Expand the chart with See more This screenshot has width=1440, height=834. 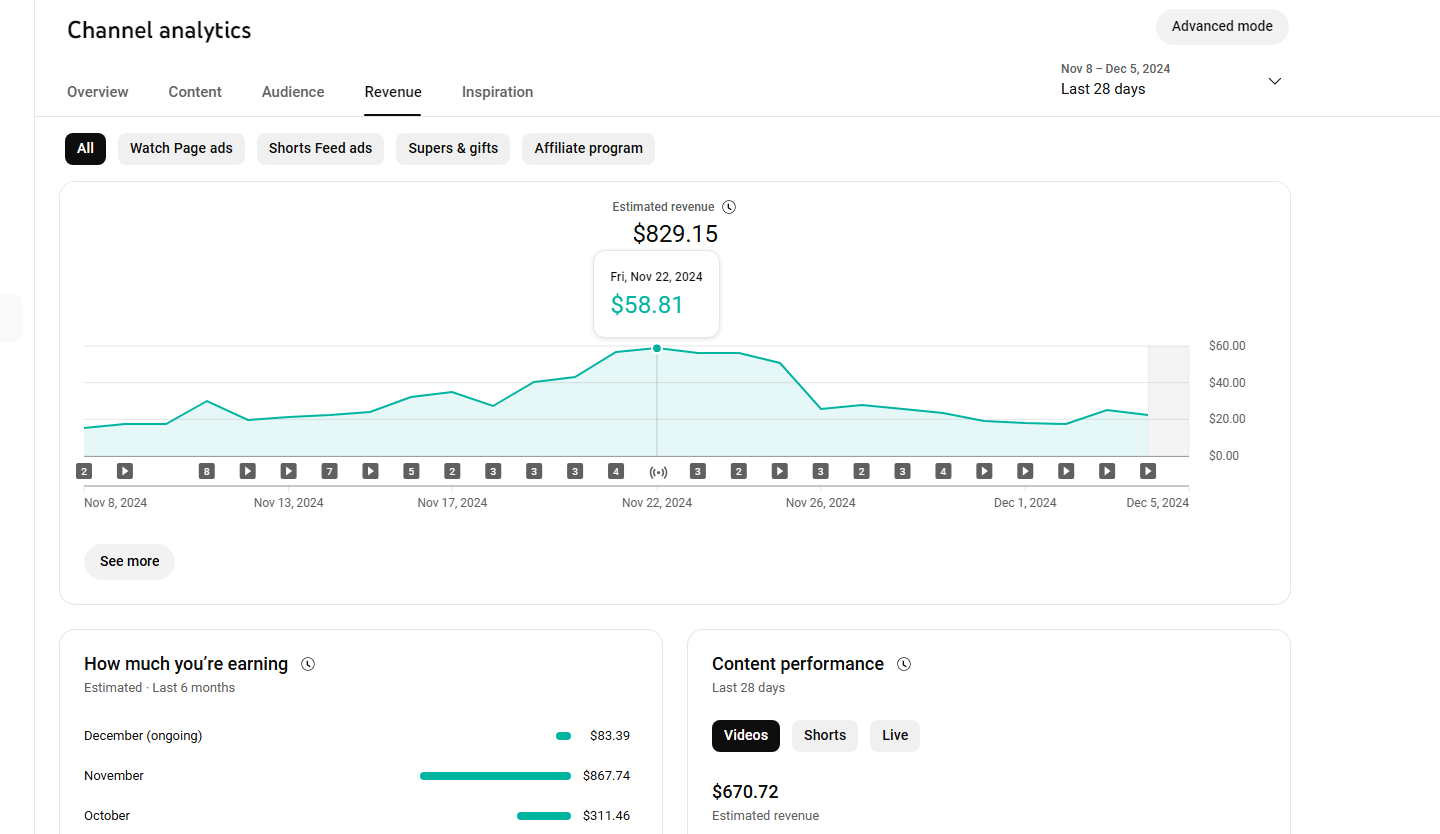129,561
